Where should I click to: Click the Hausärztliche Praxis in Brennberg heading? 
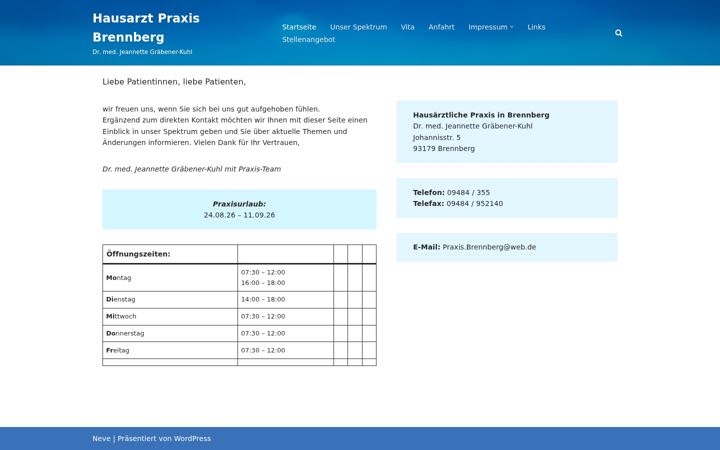481,115
